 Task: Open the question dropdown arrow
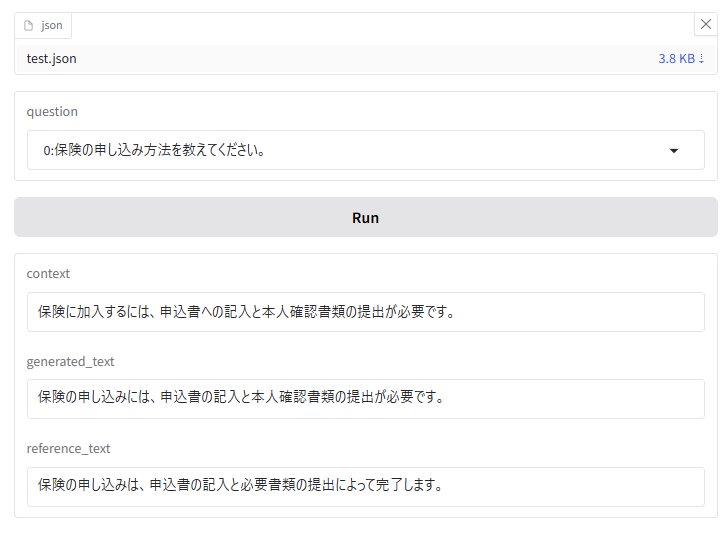(674, 150)
